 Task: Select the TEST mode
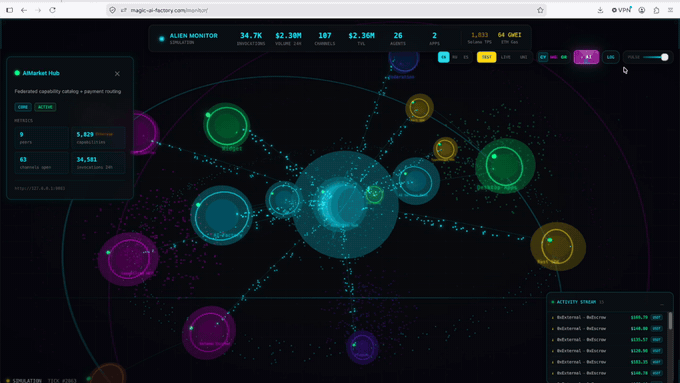coord(487,57)
